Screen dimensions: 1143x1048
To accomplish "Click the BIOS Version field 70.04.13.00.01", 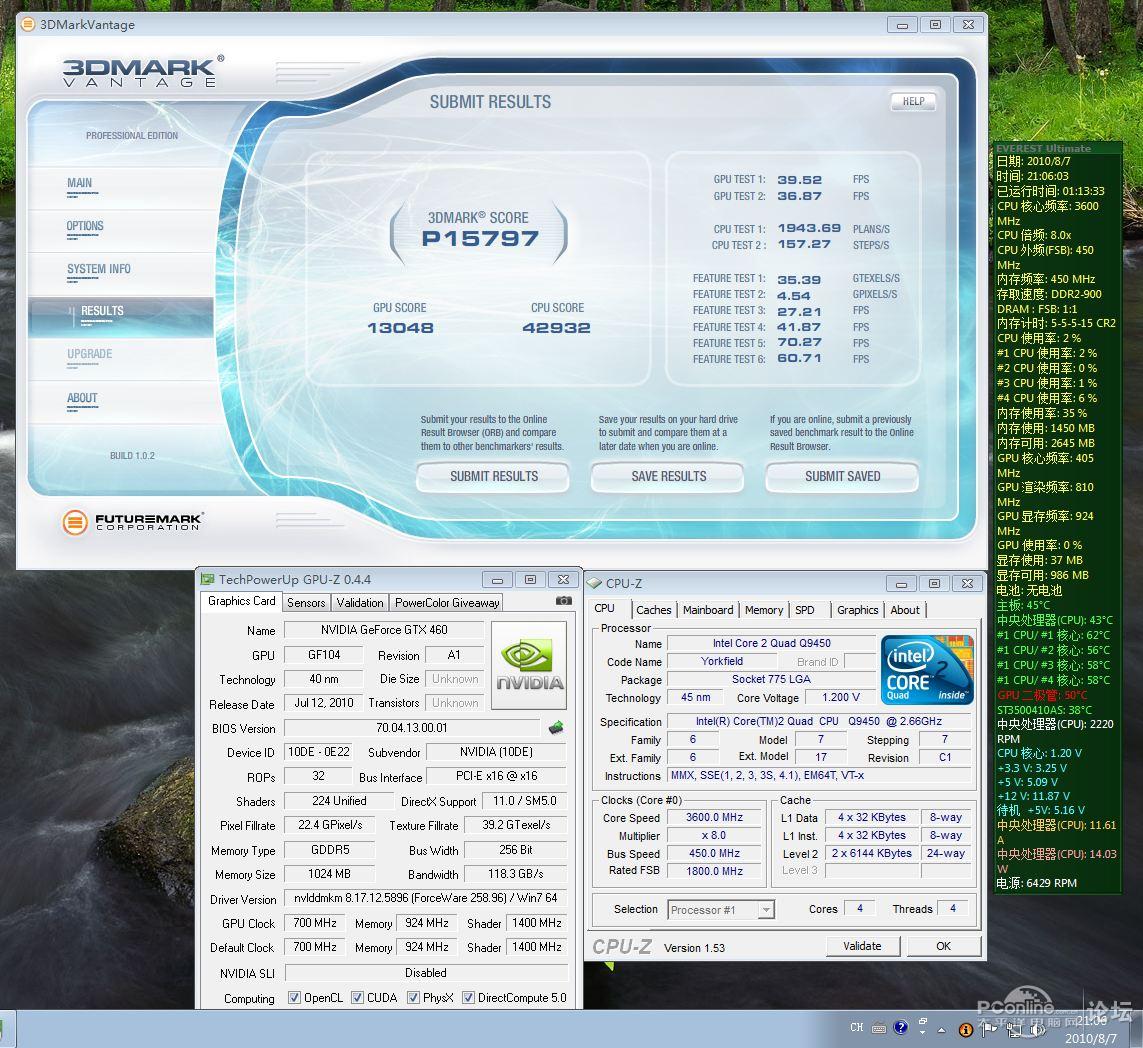I will [412, 727].
